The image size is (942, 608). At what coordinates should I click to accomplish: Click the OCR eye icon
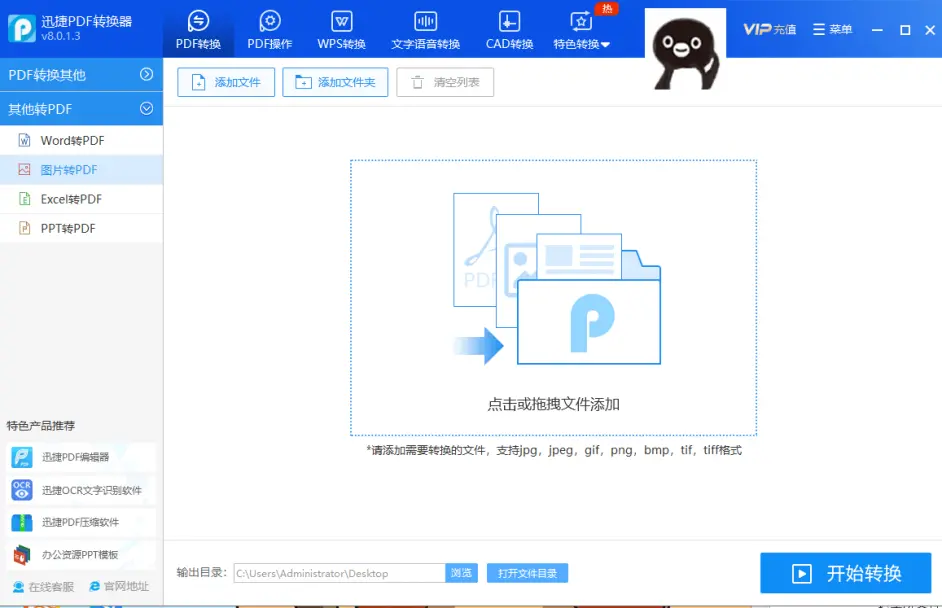pyautogui.click(x=22, y=490)
